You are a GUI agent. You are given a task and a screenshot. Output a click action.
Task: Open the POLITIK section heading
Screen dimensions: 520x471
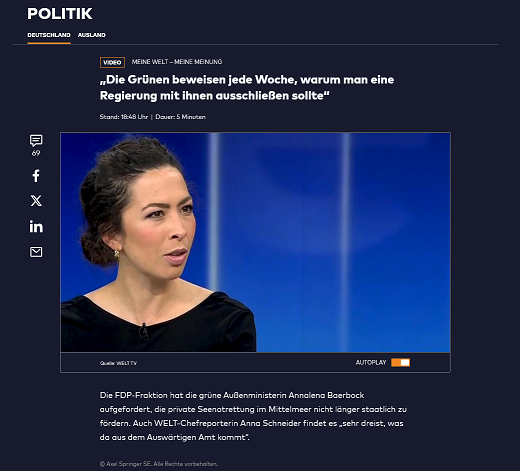click(x=60, y=14)
